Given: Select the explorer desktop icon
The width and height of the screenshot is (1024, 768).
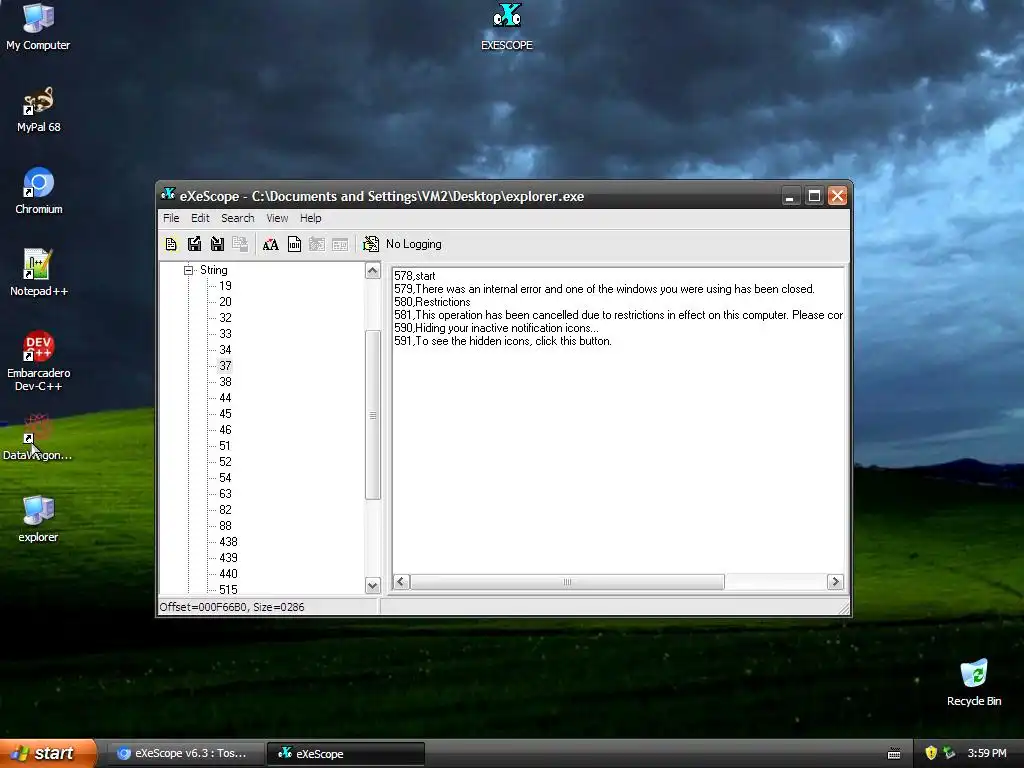Looking at the screenshot, I should (38, 520).
